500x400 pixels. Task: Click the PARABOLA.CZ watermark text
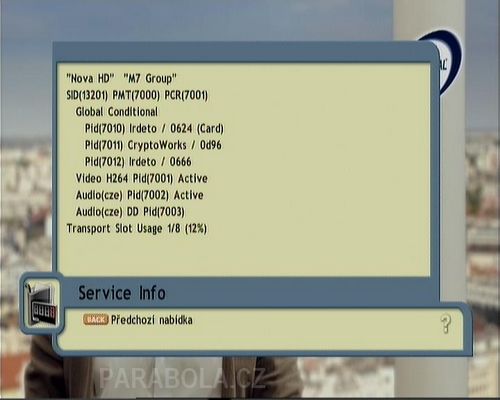click(183, 378)
